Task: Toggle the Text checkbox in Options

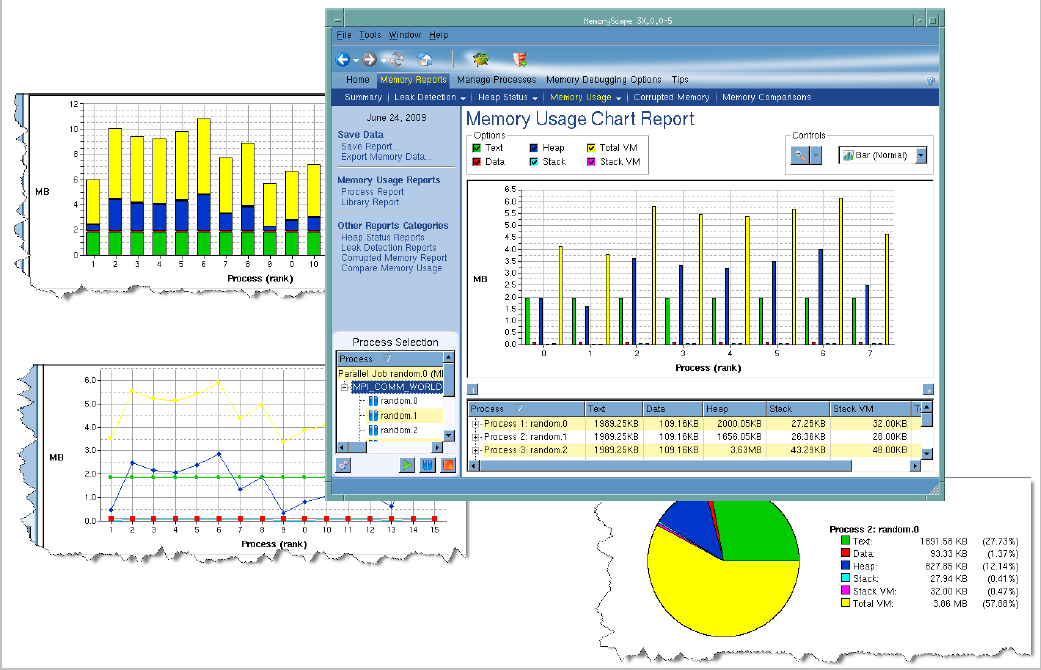Action: 477,148
